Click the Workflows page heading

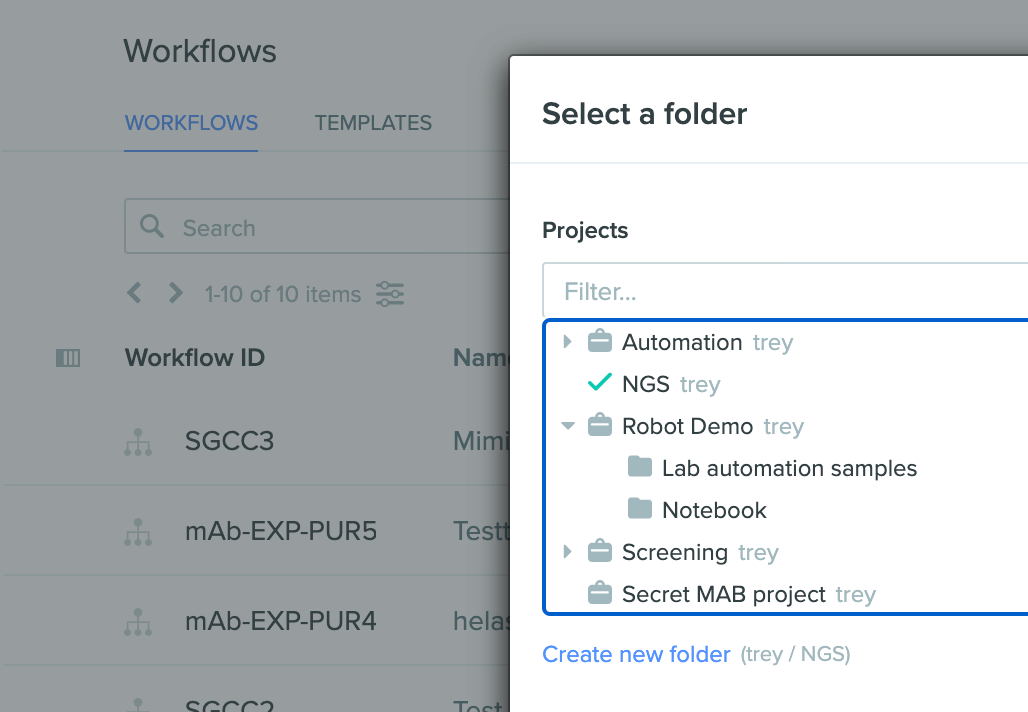(200, 51)
